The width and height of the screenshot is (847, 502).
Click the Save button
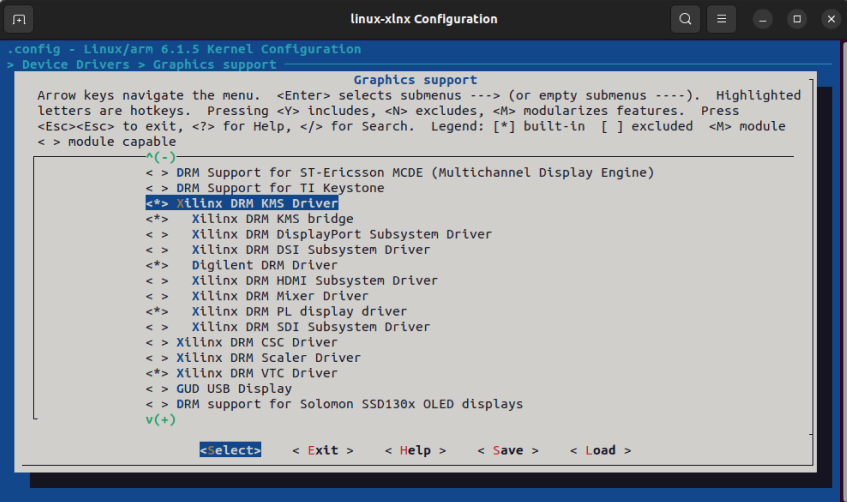click(508, 450)
